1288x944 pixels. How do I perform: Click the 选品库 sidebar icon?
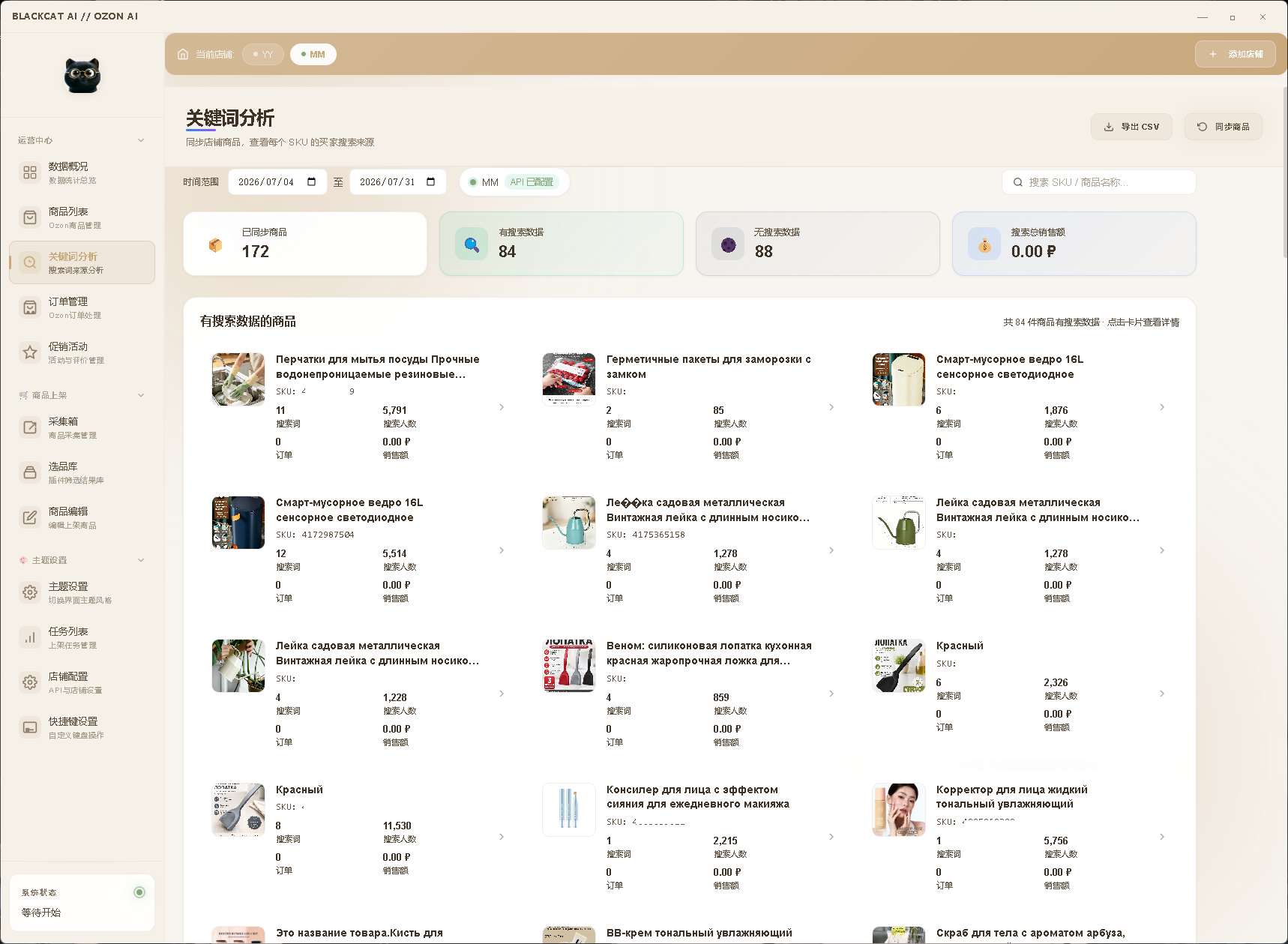tap(30, 472)
